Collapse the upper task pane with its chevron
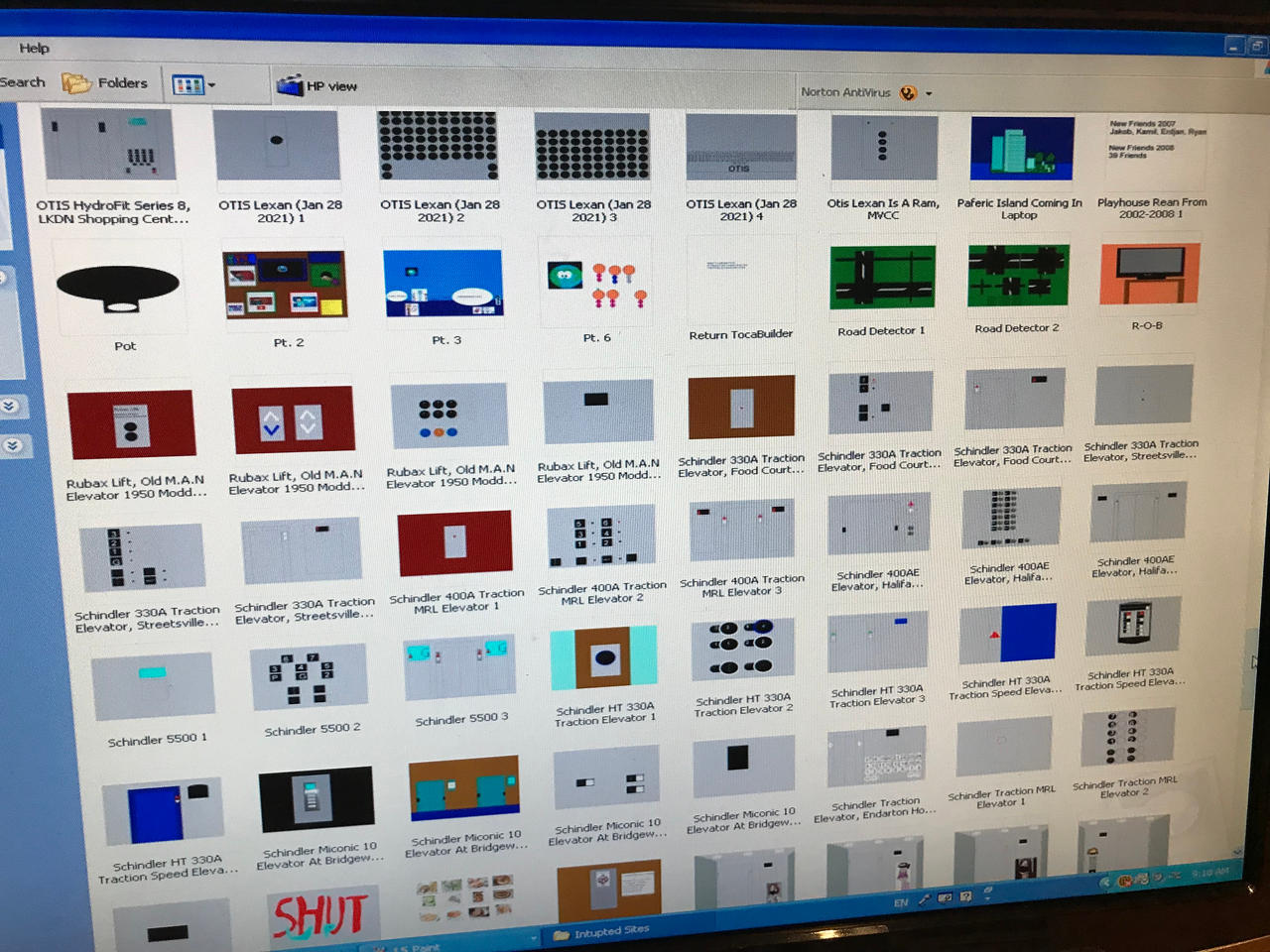The width and height of the screenshot is (1270, 952). click(x=10, y=406)
